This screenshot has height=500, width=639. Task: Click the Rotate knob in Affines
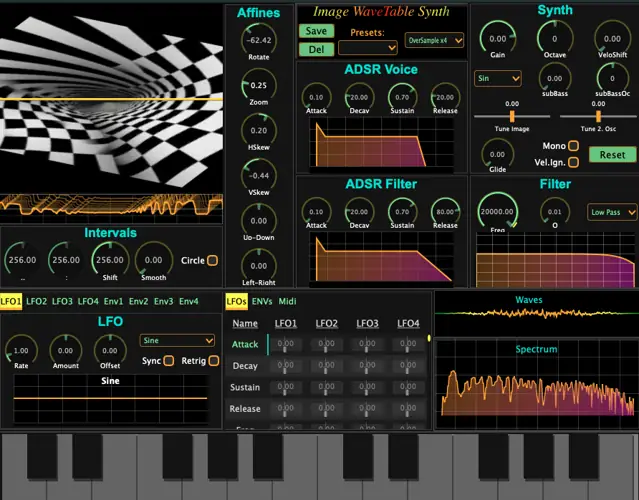pyautogui.click(x=260, y=40)
